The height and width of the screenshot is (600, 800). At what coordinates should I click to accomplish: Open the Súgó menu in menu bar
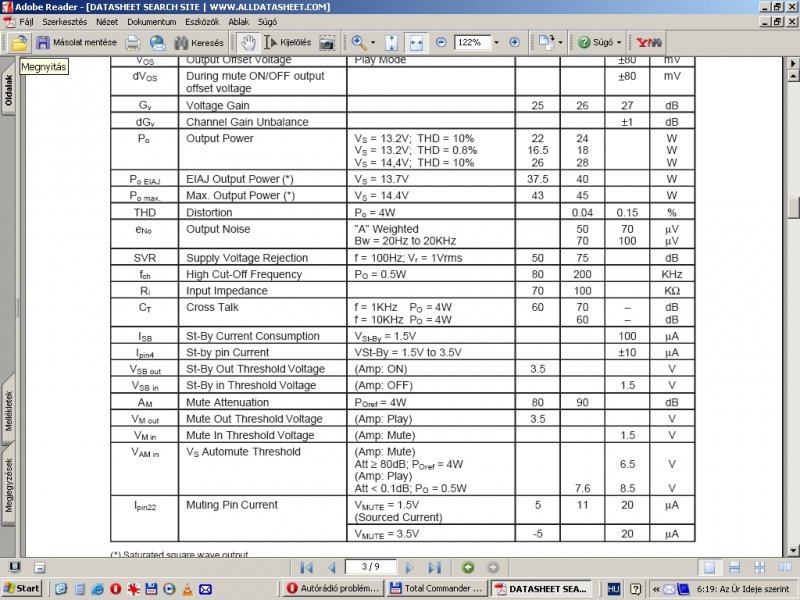[x=267, y=22]
